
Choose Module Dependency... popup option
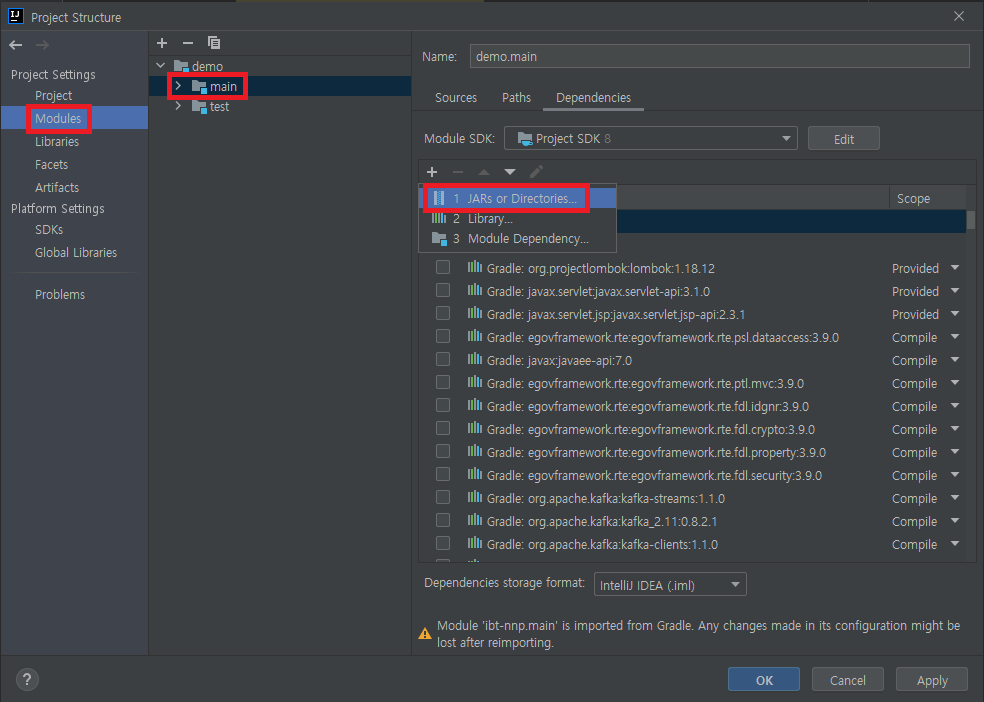(x=518, y=238)
